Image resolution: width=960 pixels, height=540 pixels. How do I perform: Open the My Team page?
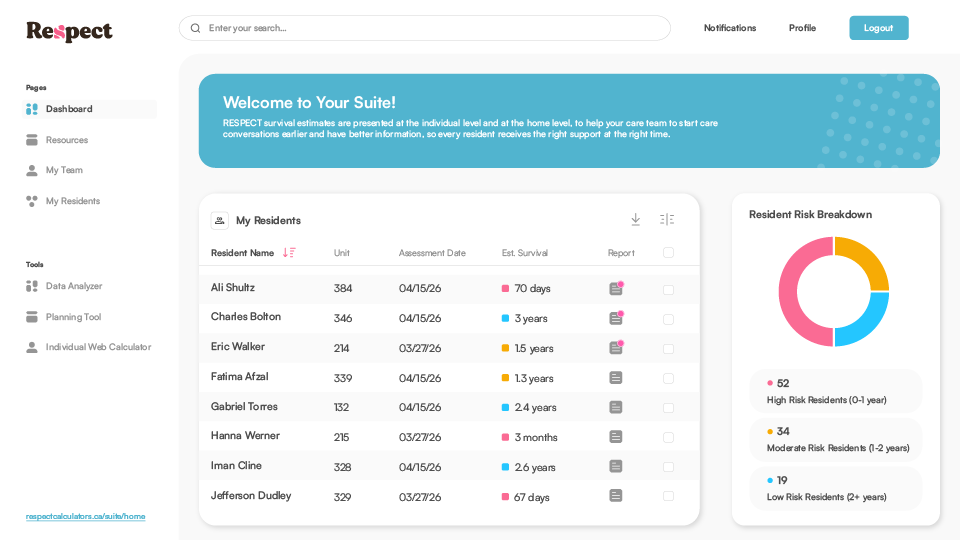click(64, 170)
